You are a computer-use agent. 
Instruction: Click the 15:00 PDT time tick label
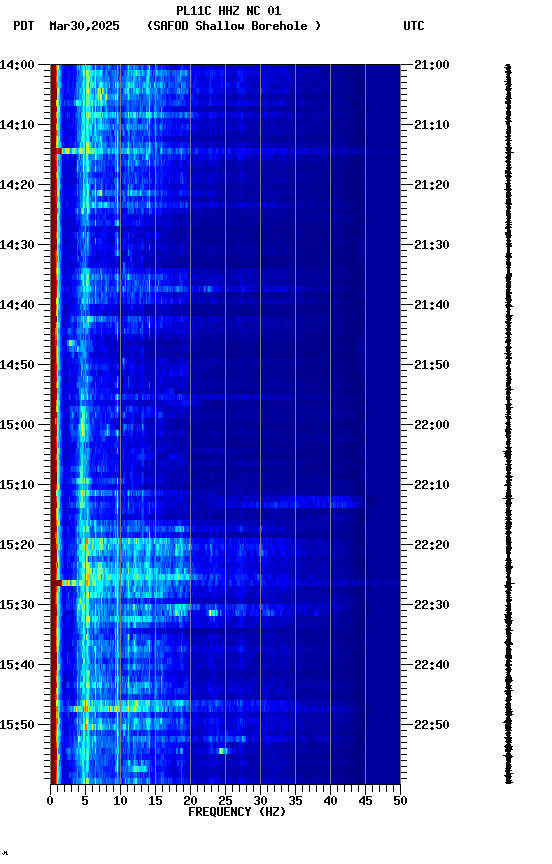pyautogui.click(x=17, y=425)
